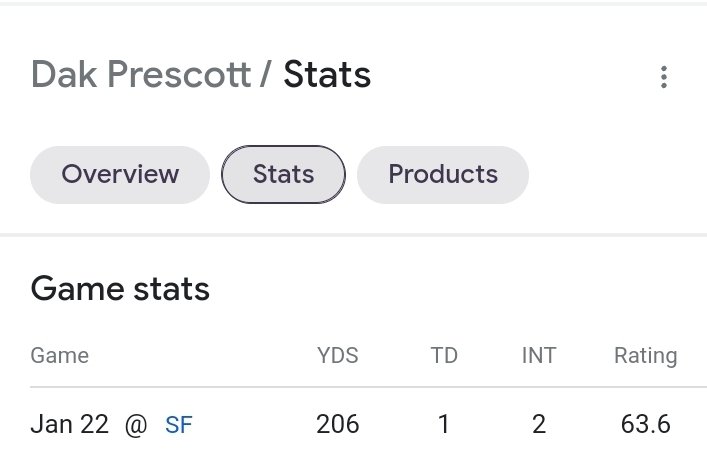The height and width of the screenshot is (459, 707).
Task: Click the YDS column header
Action: click(x=338, y=356)
